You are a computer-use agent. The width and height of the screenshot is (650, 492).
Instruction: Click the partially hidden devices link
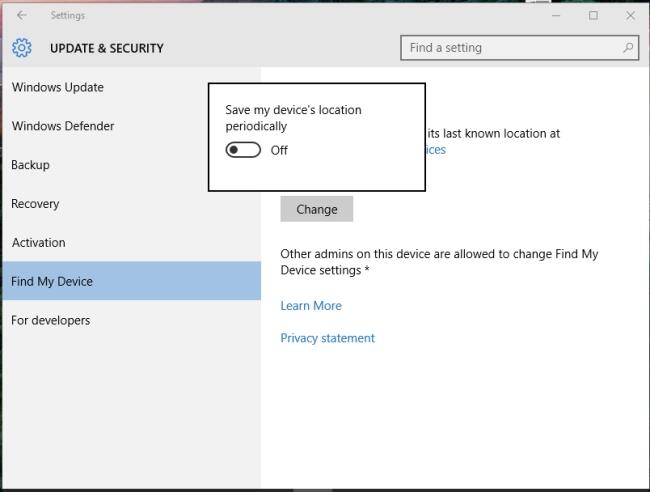[x=434, y=150]
